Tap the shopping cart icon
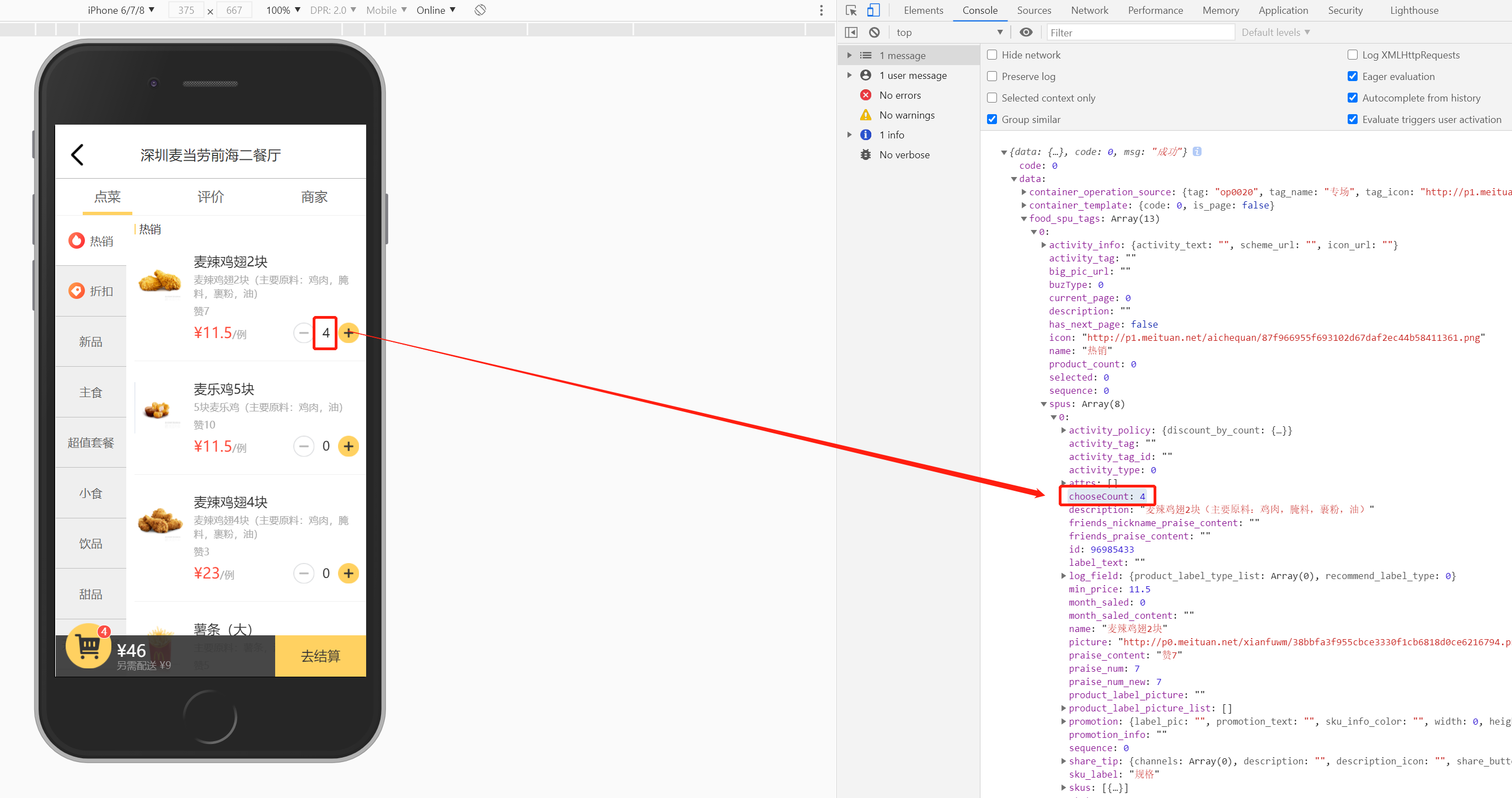The width and height of the screenshot is (1512, 798). click(x=89, y=646)
